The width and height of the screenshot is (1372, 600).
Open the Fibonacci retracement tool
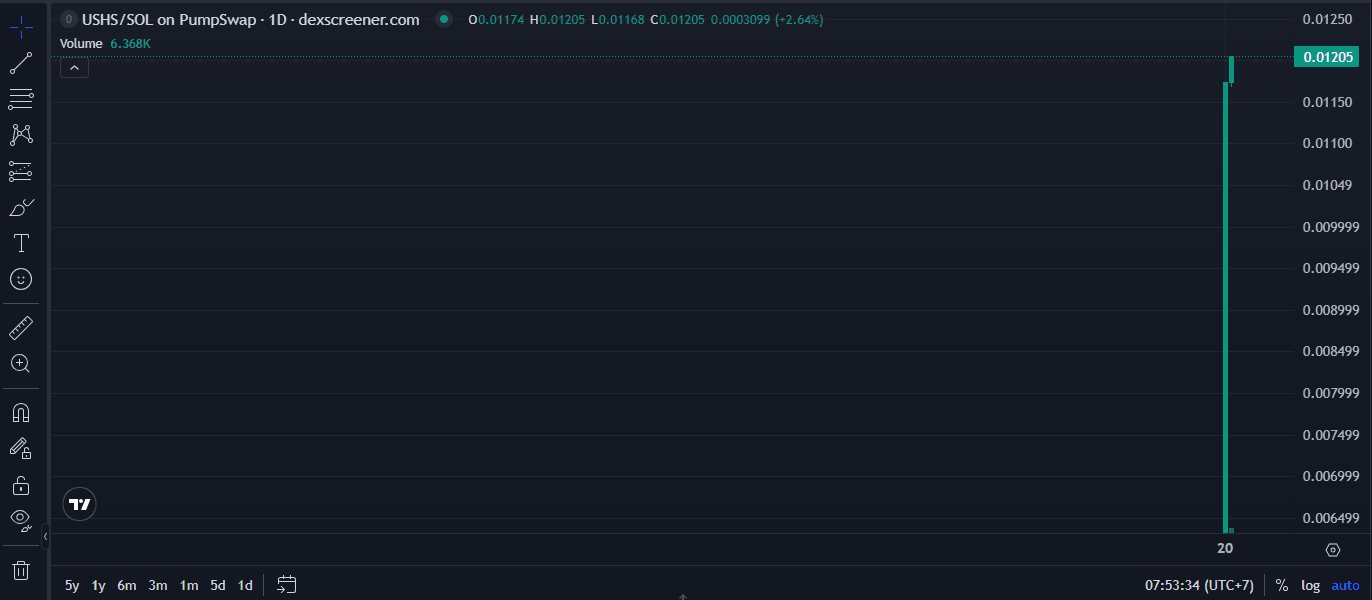(x=20, y=99)
